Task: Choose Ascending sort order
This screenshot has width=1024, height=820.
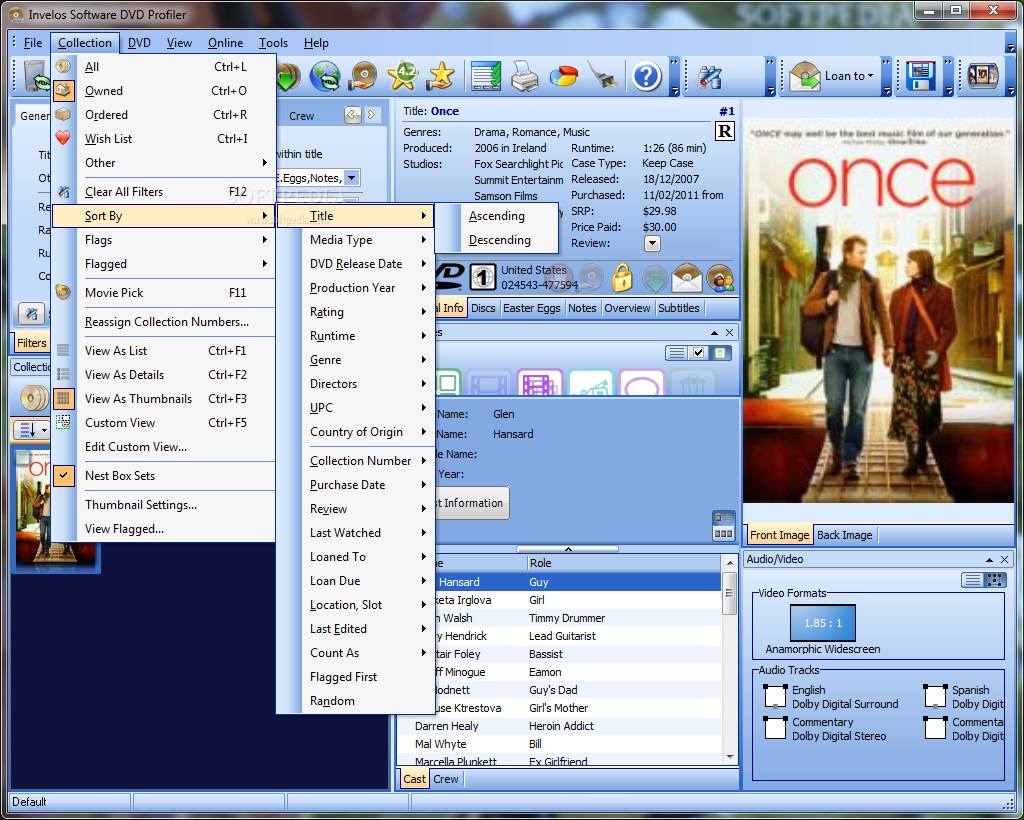Action: click(496, 215)
